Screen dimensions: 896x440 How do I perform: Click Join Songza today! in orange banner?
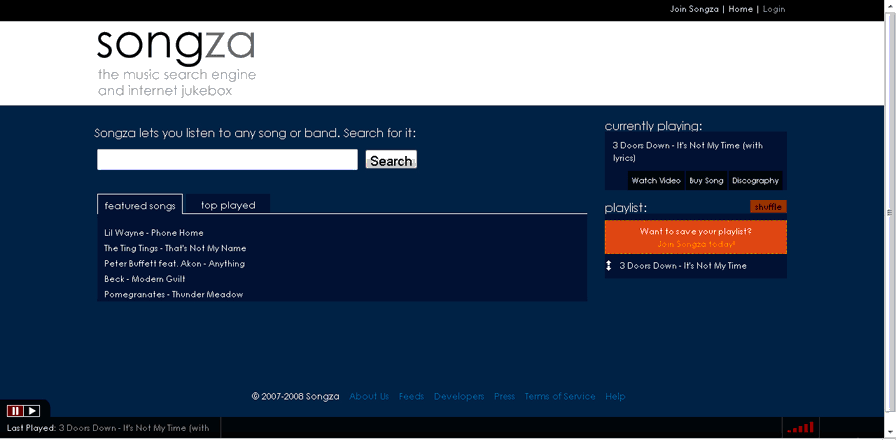[x=695, y=244]
